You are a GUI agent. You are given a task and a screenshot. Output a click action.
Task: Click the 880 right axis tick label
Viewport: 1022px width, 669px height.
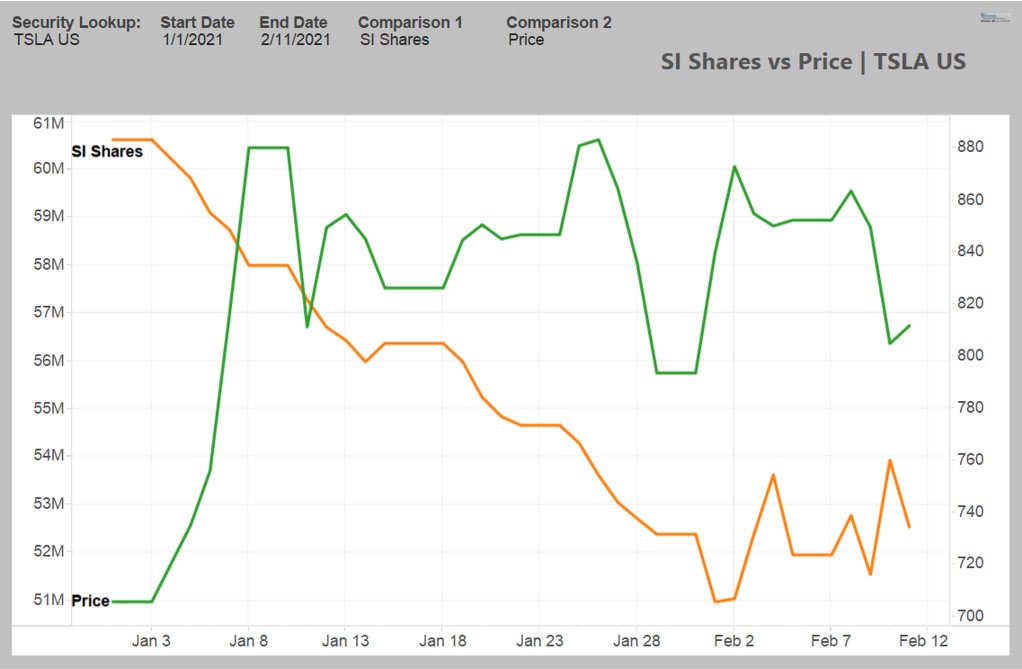click(970, 147)
